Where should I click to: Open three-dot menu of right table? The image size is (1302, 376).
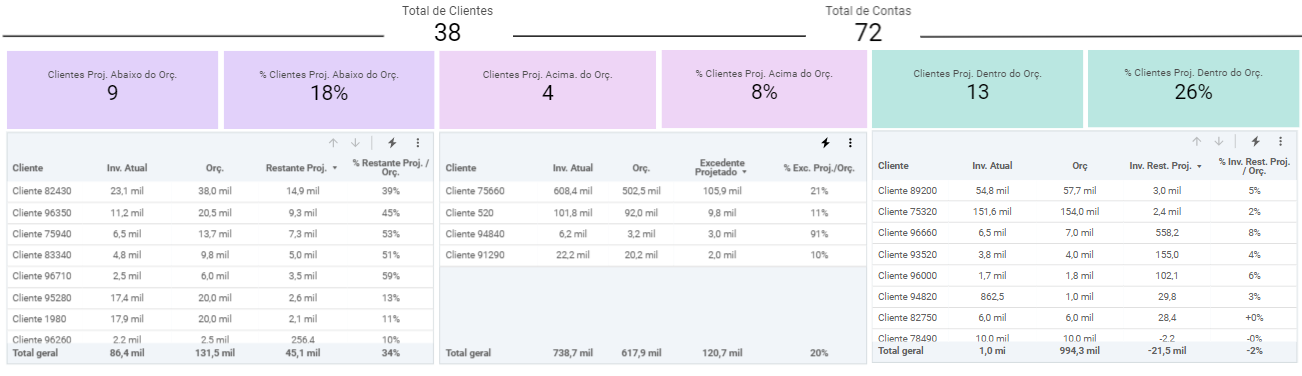coord(1281,142)
